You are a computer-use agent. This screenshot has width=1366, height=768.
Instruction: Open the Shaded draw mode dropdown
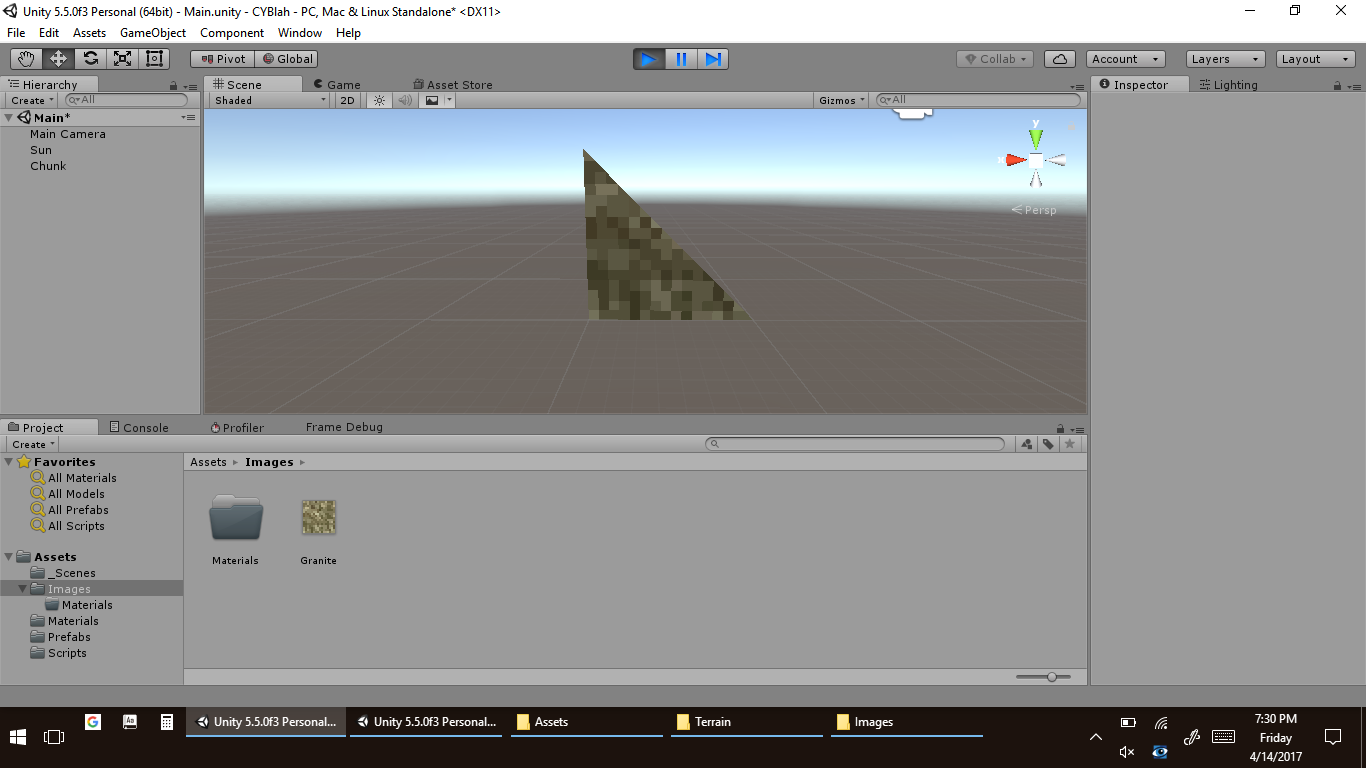(x=270, y=100)
